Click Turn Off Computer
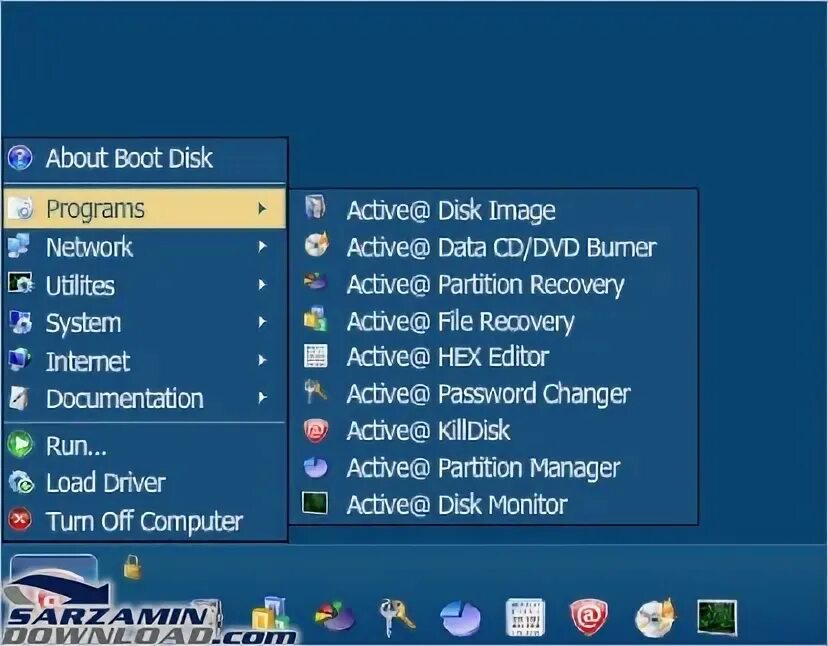 pyautogui.click(x=145, y=521)
